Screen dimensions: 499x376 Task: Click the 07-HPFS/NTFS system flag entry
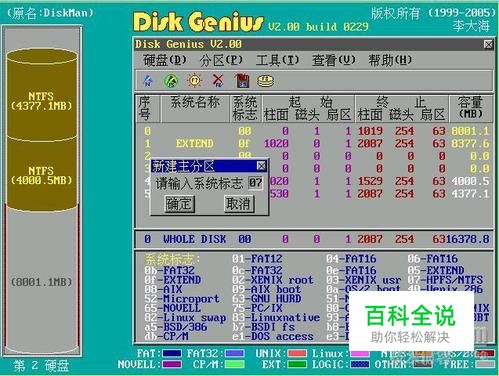point(445,280)
